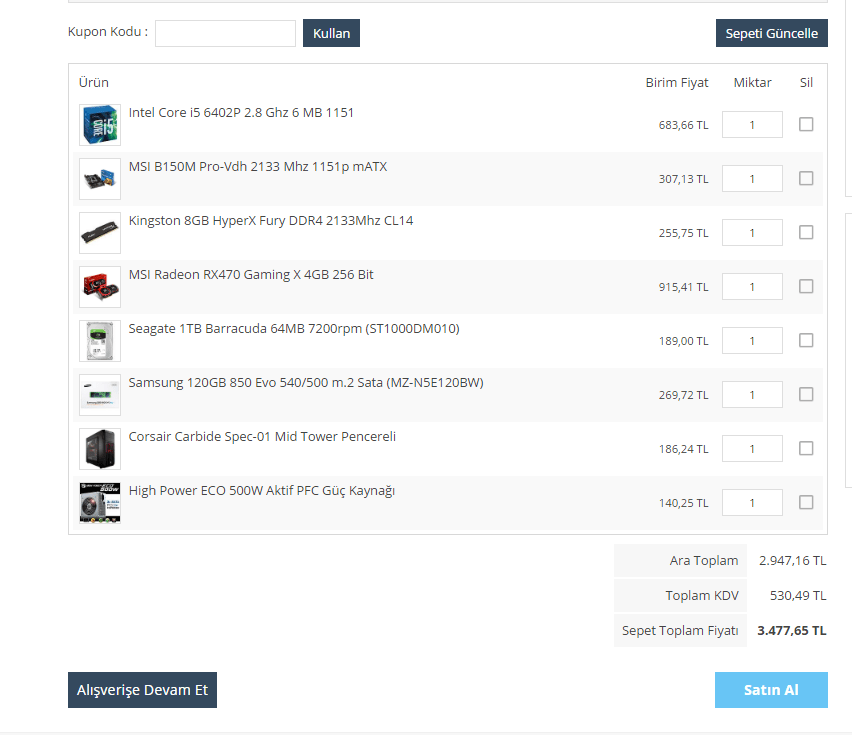Click the Intel Core i5 product thumbnail
Image resolution: width=852 pixels, height=735 pixels.
(100, 125)
